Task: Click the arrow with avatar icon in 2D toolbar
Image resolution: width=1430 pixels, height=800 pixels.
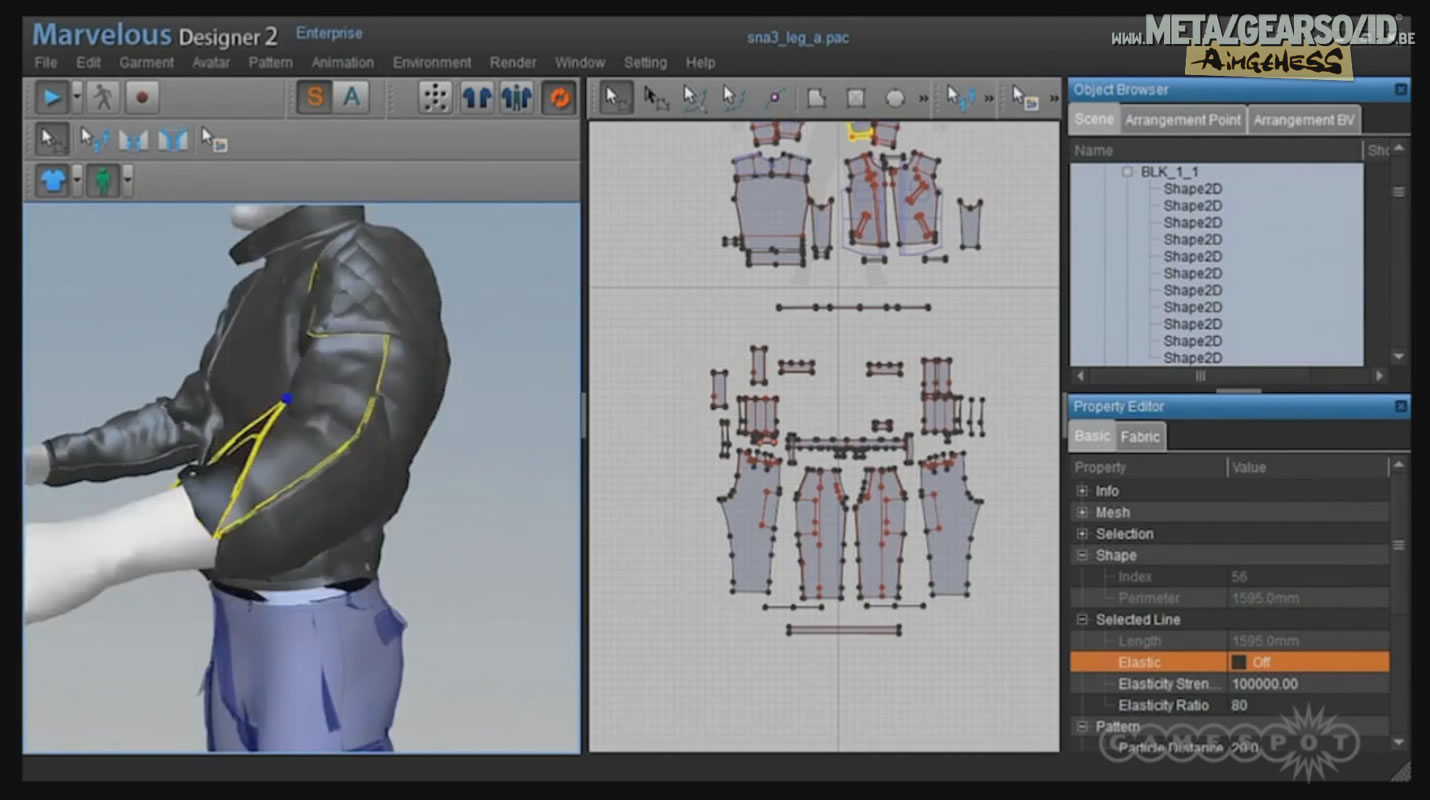Action: point(961,98)
